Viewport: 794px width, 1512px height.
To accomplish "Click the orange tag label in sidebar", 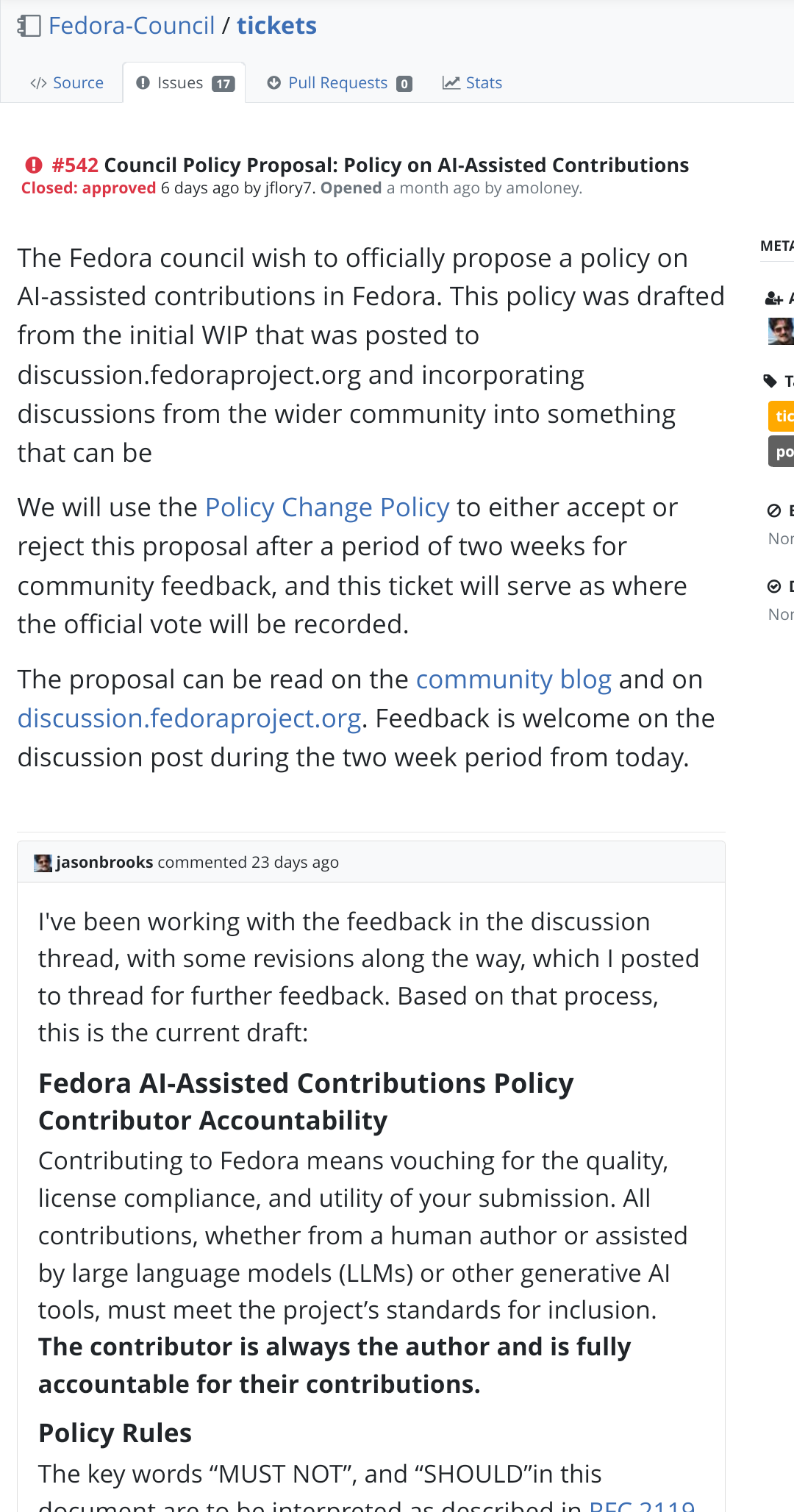I will coord(782,416).
